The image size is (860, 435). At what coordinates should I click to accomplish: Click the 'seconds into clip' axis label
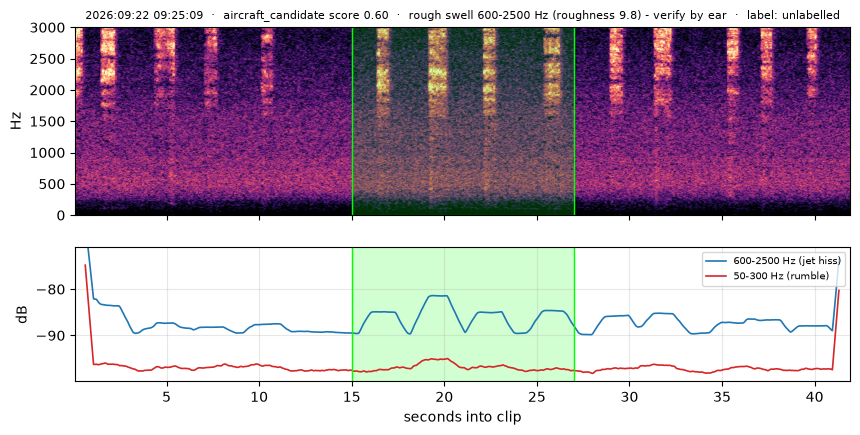point(462,417)
